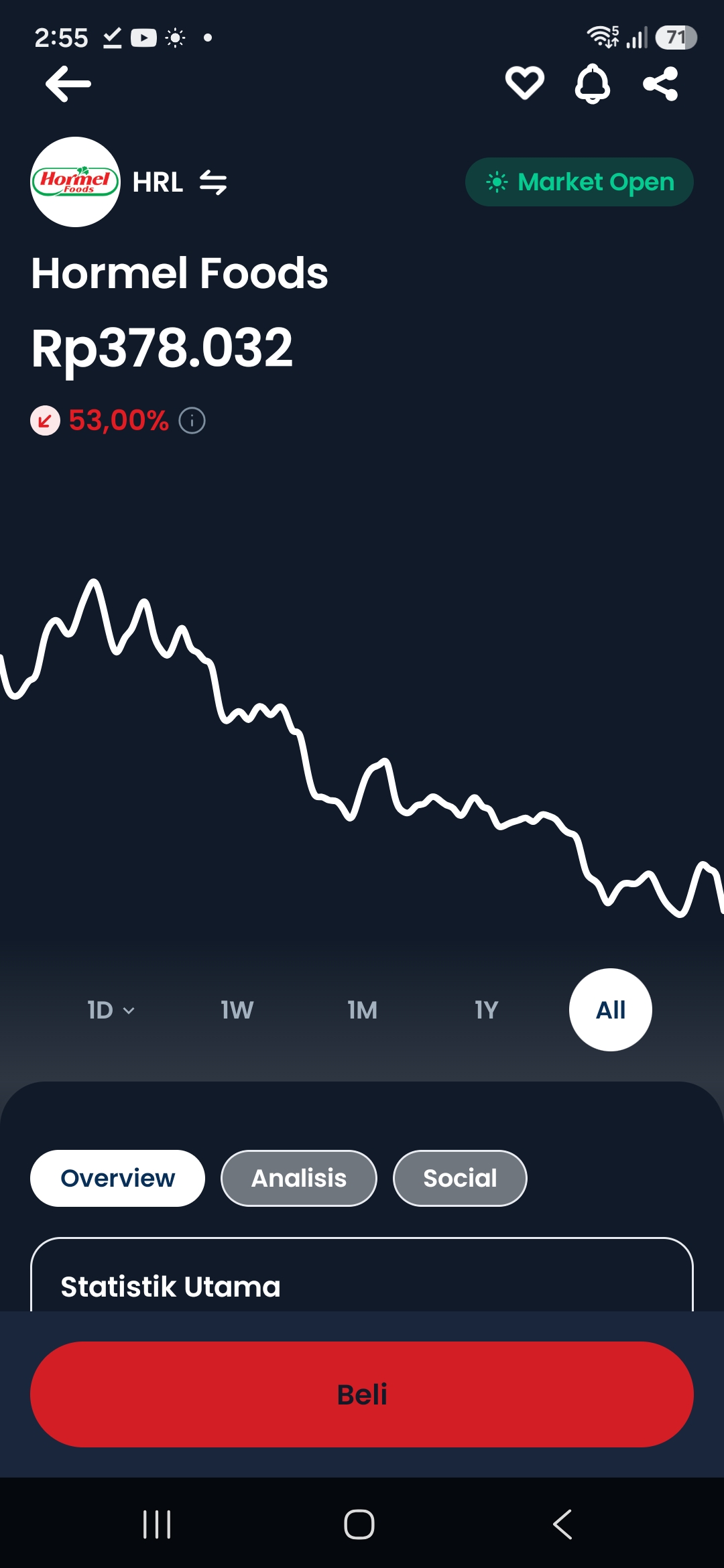Open price alert bell icon
This screenshot has width=724, height=1568.
point(593,84)
